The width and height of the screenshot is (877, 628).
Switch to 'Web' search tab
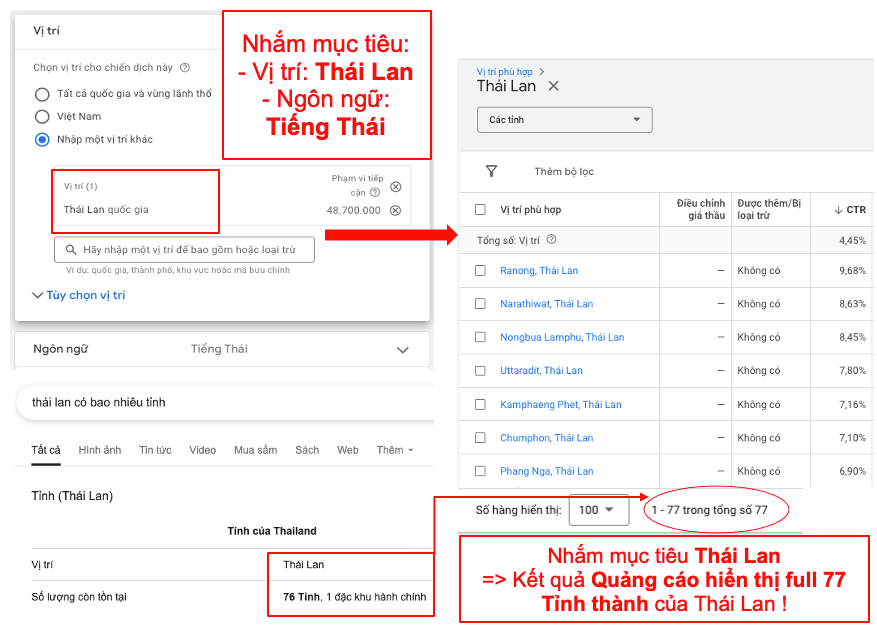coord(347,450)
